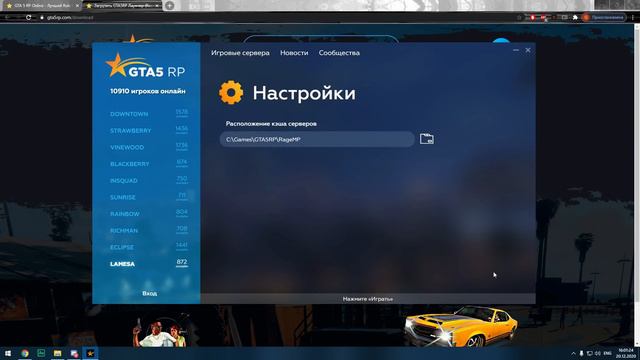Open the Сообщества tab
Screen dimensions: 640x360
pyautogui.click(x=339, y=53)
